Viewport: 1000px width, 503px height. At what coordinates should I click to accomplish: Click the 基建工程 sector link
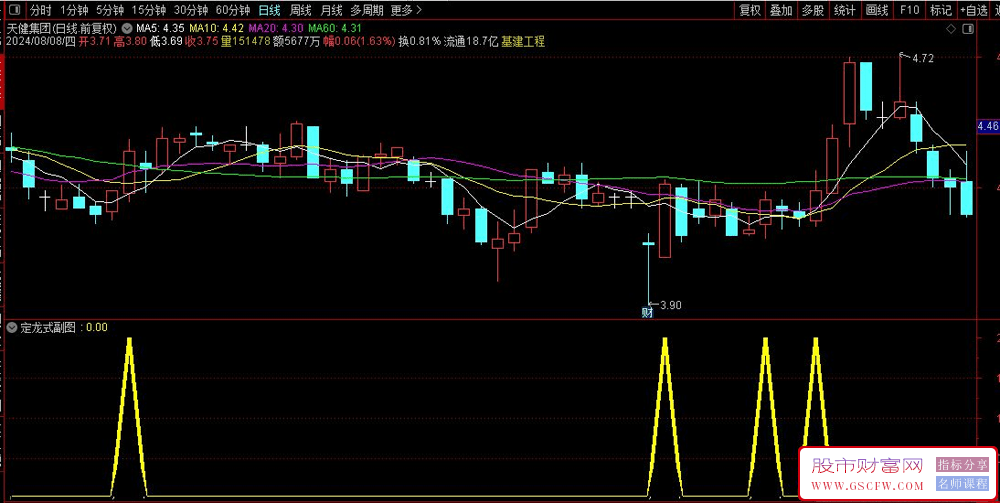click(x=523, y=41)
